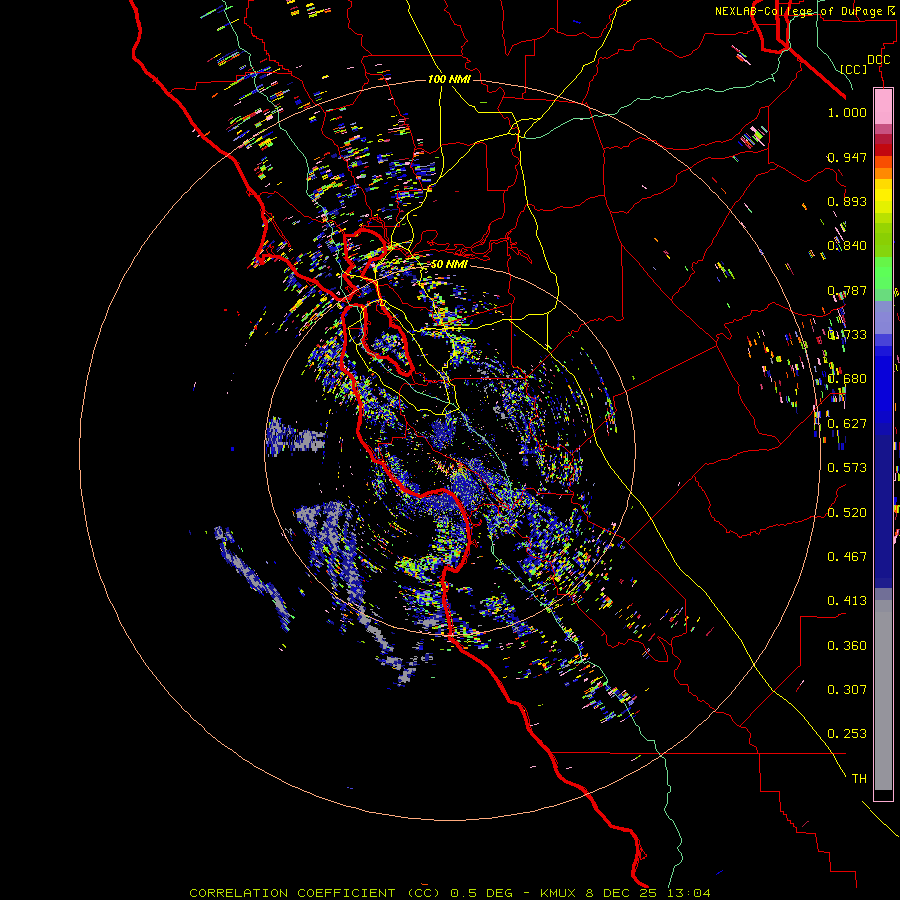Click CORRELATION COEFFICIENT in the footer caption
This screenshot has width=900, height=900.
pos(292,893)
